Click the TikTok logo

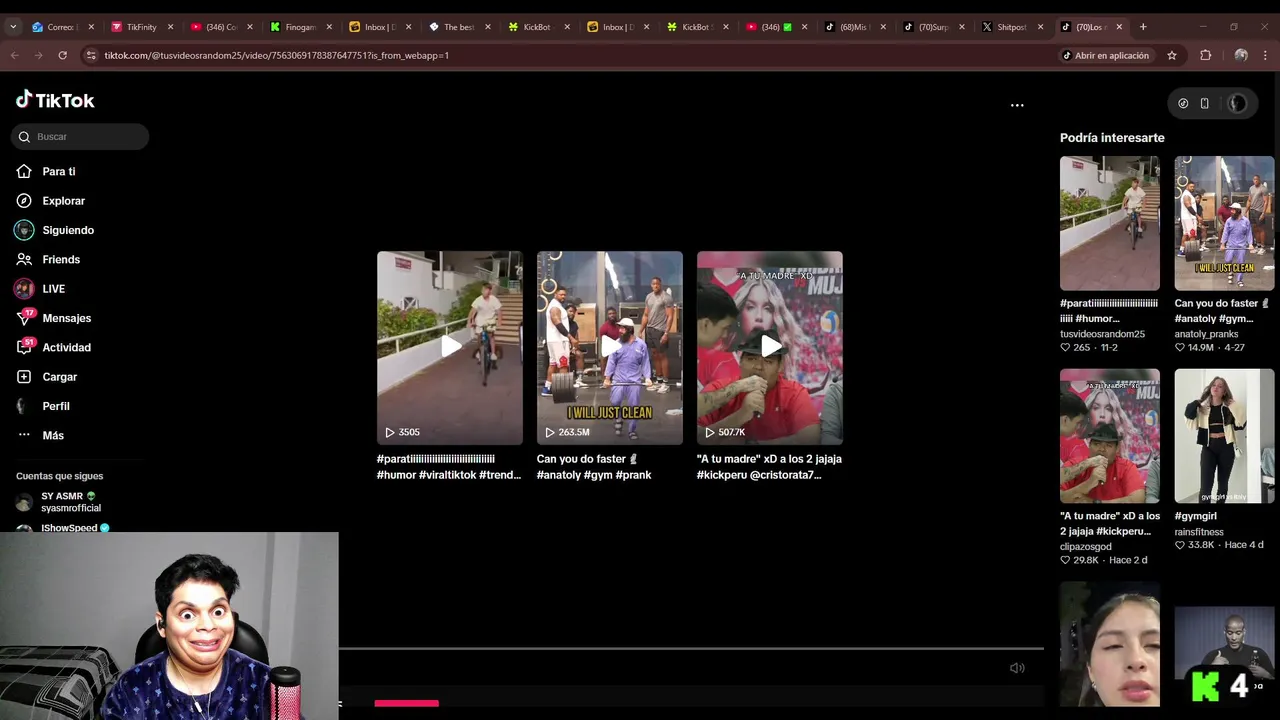[x=55, y=100]
